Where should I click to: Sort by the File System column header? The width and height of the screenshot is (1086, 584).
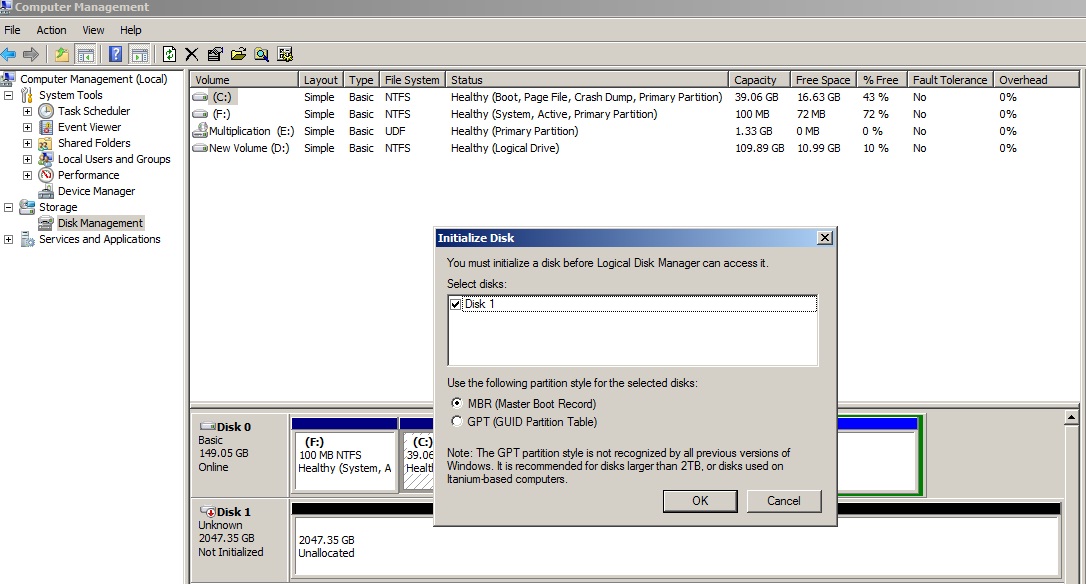coord(411,80)
